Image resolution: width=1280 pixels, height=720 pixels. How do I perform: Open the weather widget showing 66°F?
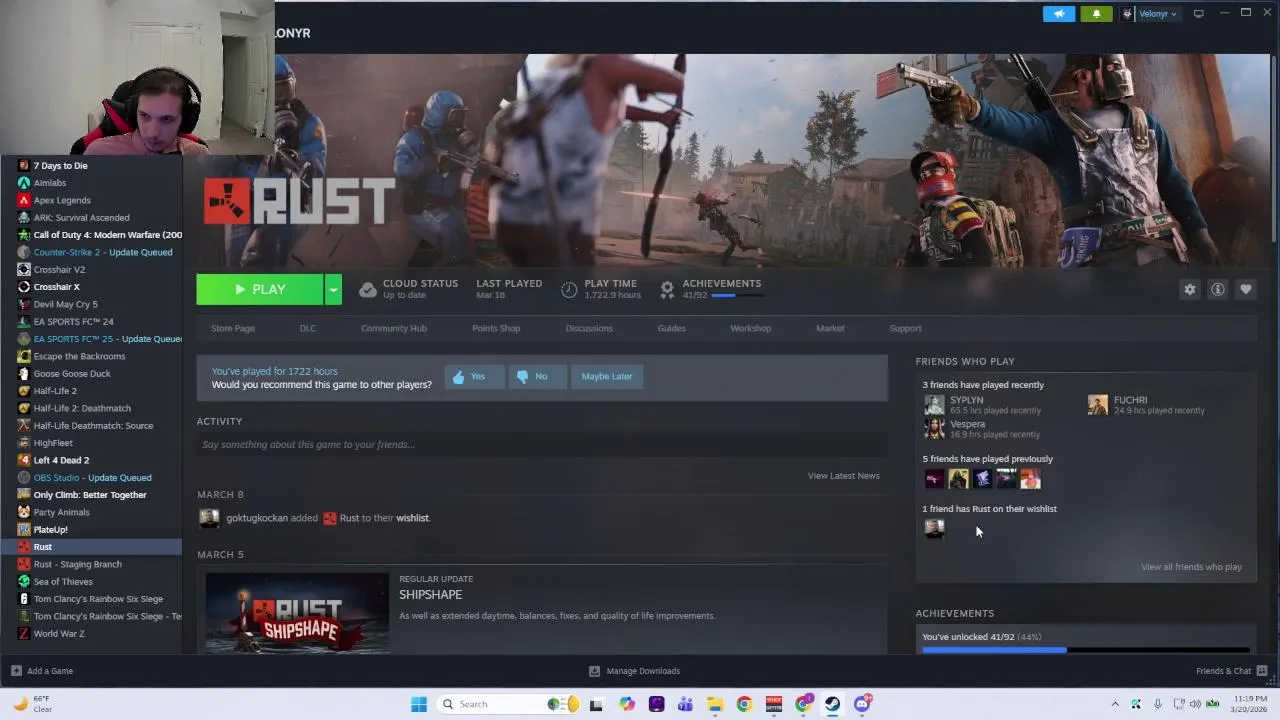coord(32,704)
